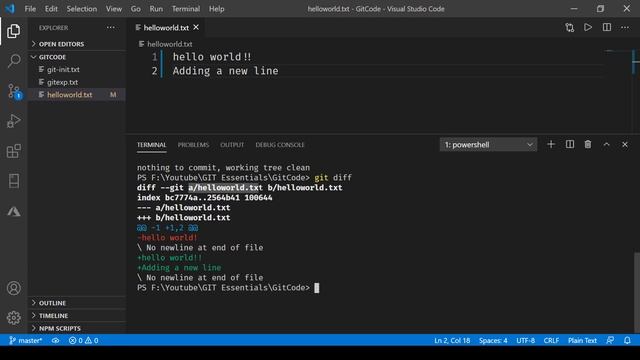Open the Terminal menu
Screen dimensions: 640x360
(x=186, y=9)
